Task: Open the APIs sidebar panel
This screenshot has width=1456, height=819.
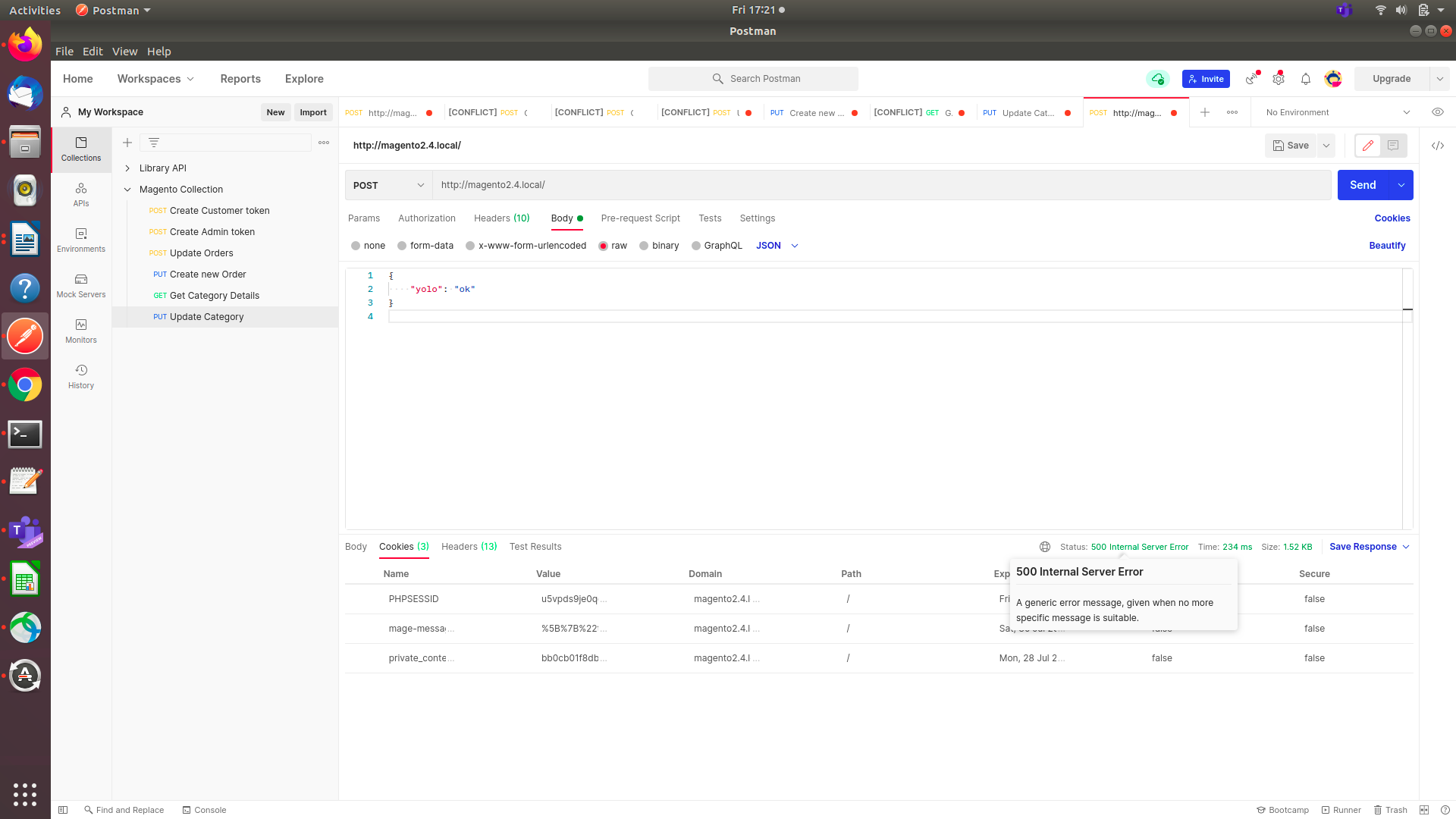Action: click(x=81, y=194)
